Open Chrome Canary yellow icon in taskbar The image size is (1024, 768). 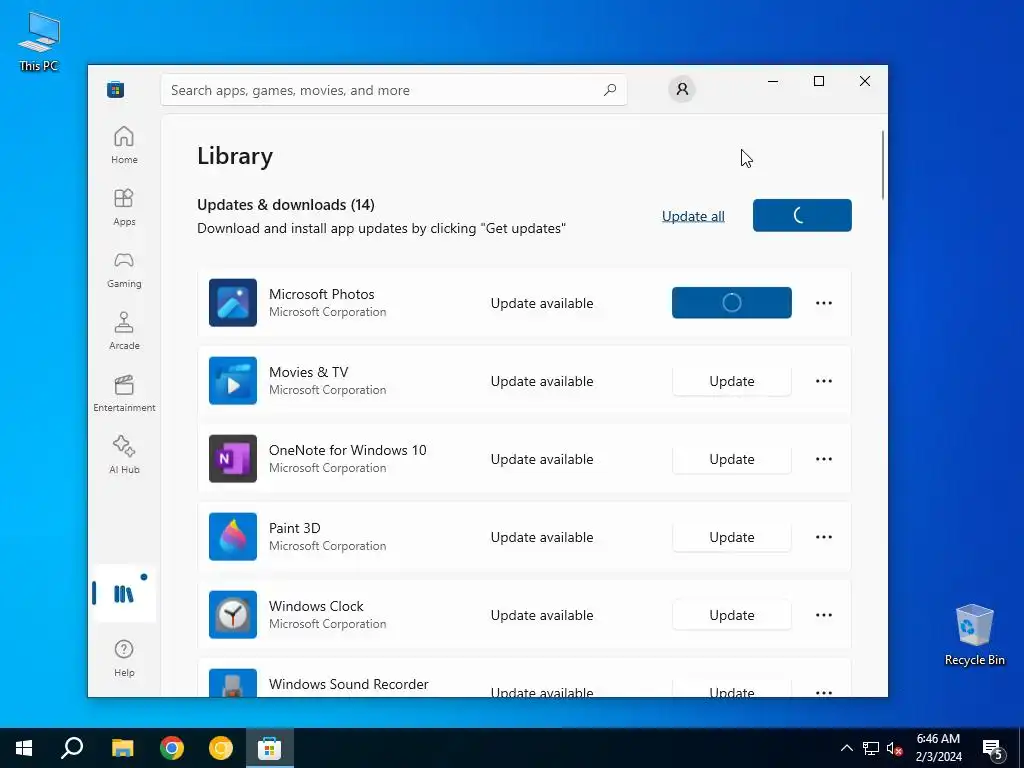[221, 748]
